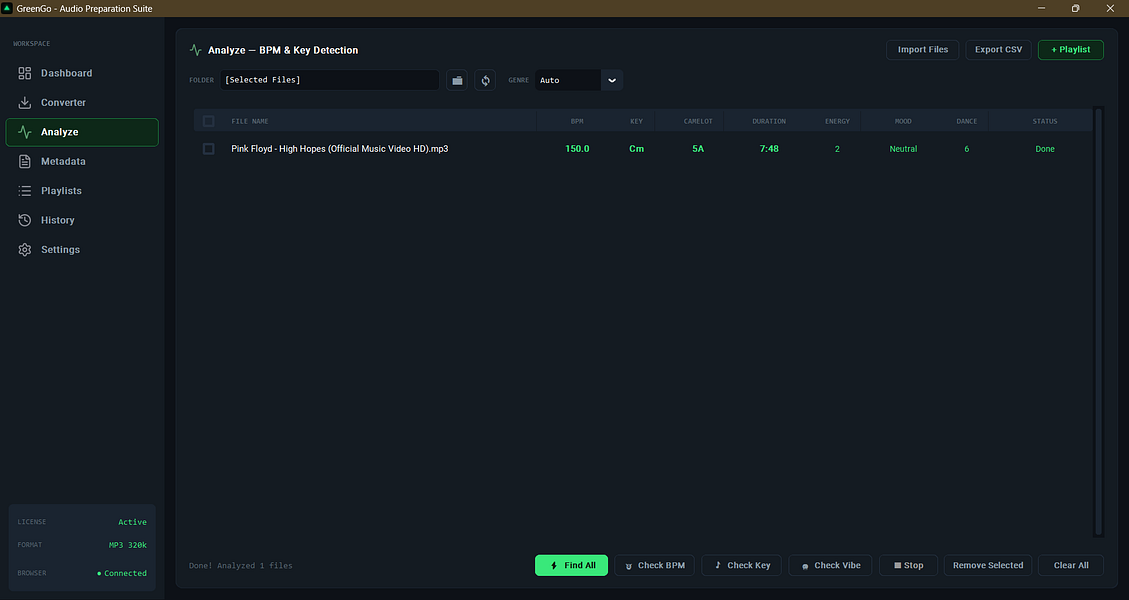Image resolution: width=1129 pixels, height=600 pixels.
Task: Sort by the Key column header
Action: [637, 121]
